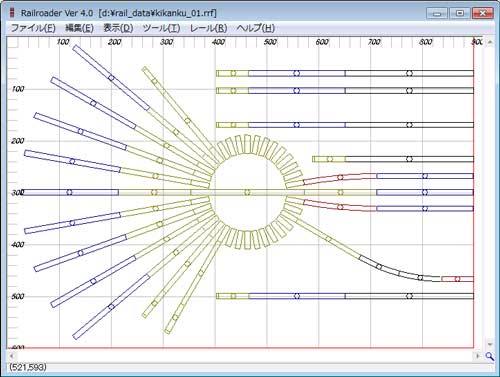500x377 pixels.
Task: Select the lower red curved rail piece
Action: [340, 207]
